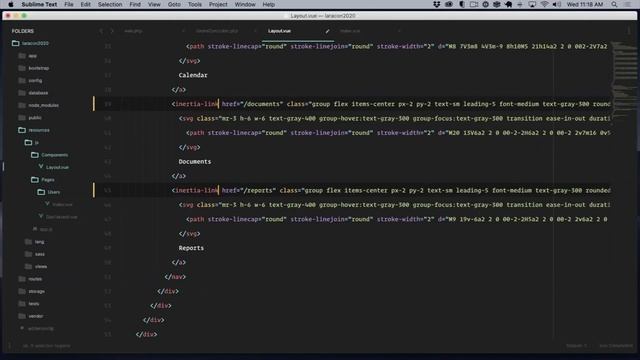Open Spotlight search icon
Screen dimensions: 640x360
click(614, 4)
